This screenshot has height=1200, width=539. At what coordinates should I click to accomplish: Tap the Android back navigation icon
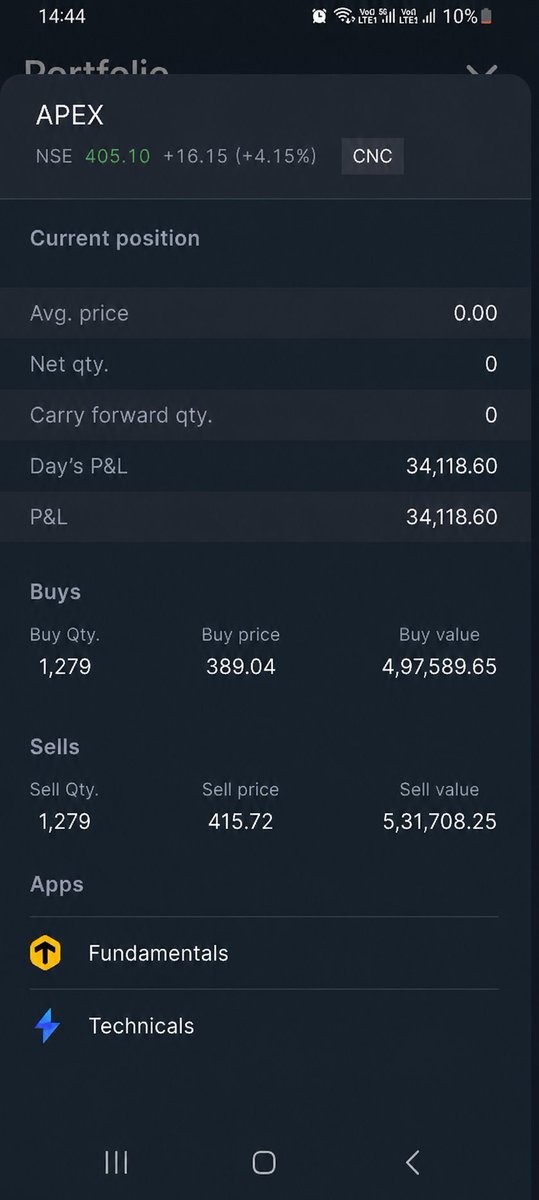[x=412, y=1161]
